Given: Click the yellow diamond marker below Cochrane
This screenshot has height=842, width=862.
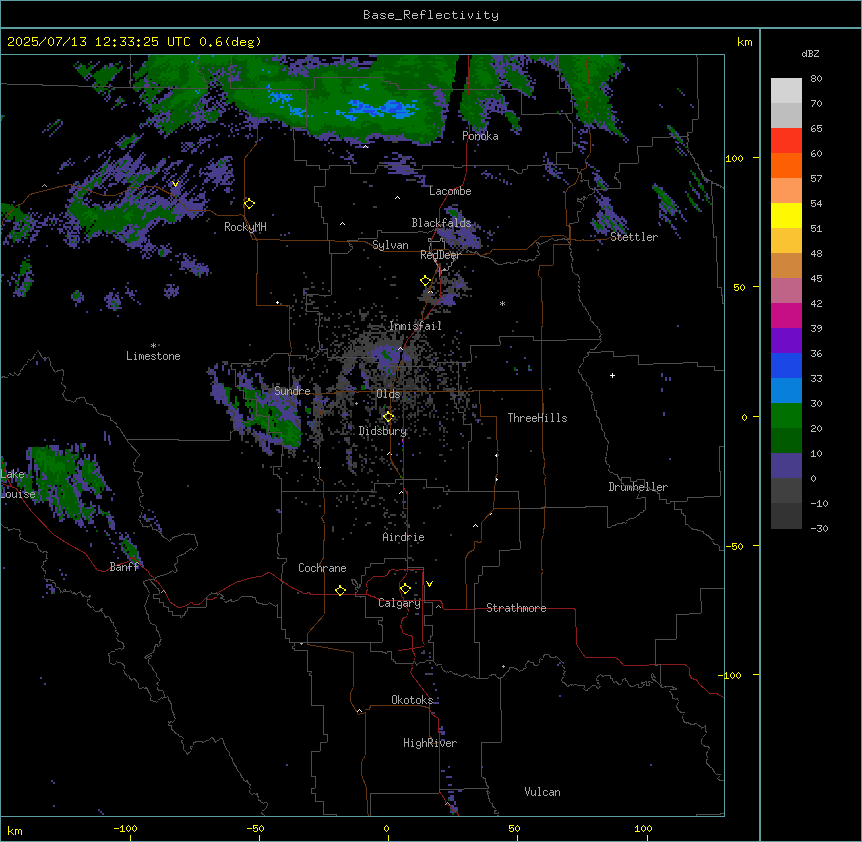Looking at the screenshot, I should pos(340,590).
